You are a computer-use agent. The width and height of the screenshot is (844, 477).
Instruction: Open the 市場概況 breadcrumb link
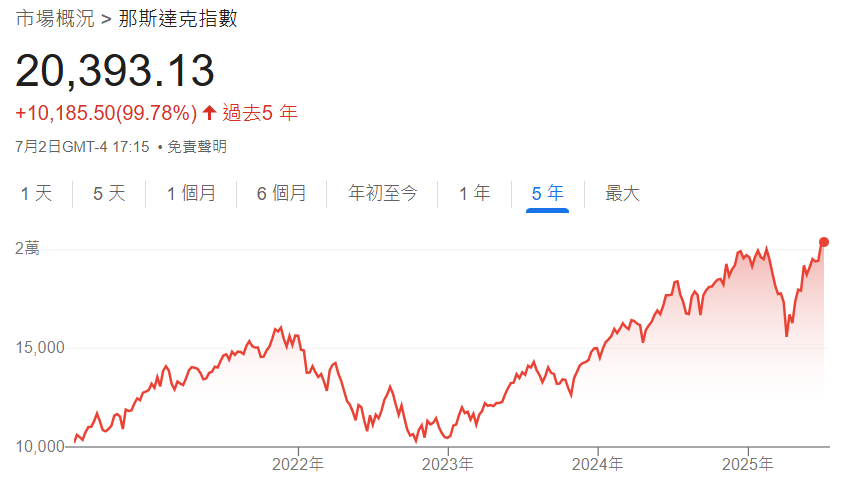point(55,19)
